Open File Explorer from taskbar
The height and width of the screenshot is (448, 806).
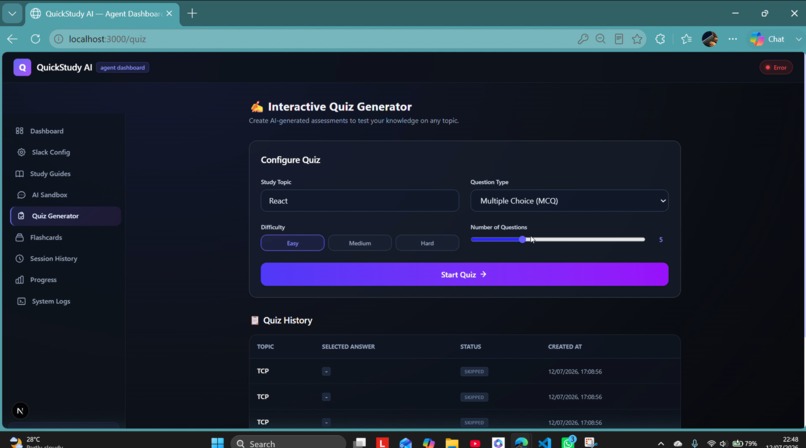452,443
